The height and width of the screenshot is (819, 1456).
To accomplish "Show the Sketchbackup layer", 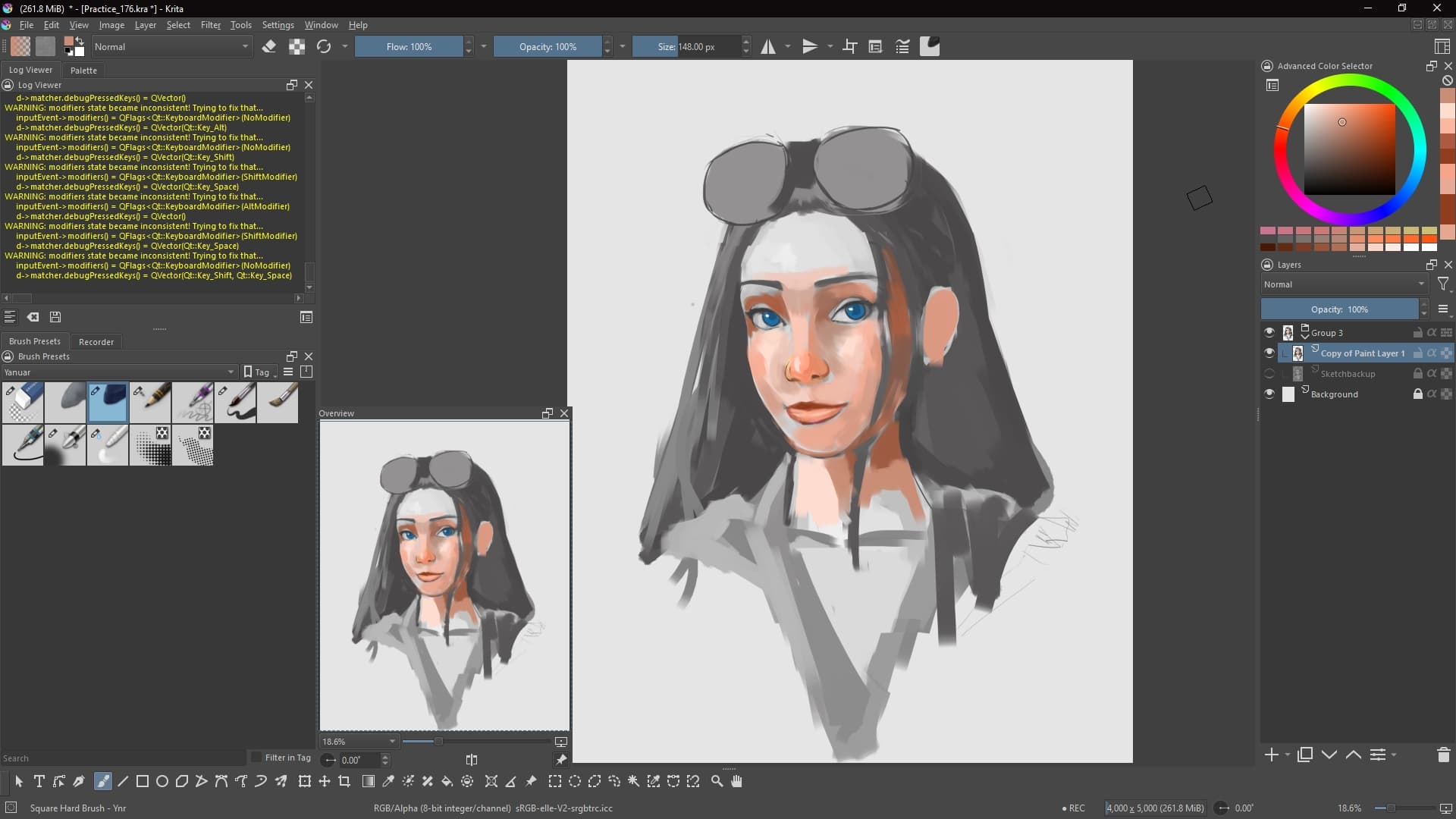I will pos(1269,373).
